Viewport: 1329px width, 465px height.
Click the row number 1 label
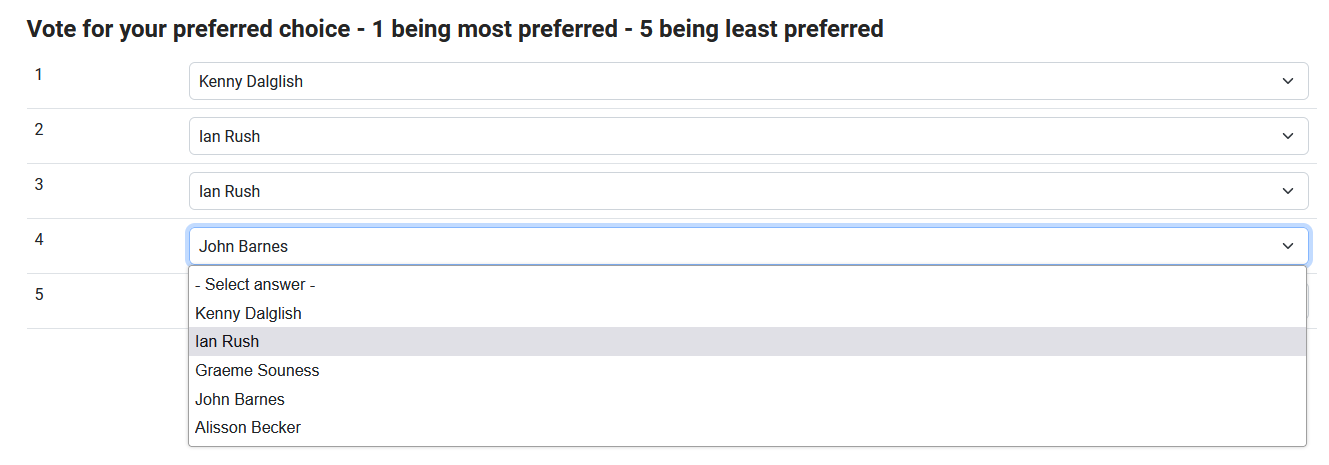[x=39, y=74]
